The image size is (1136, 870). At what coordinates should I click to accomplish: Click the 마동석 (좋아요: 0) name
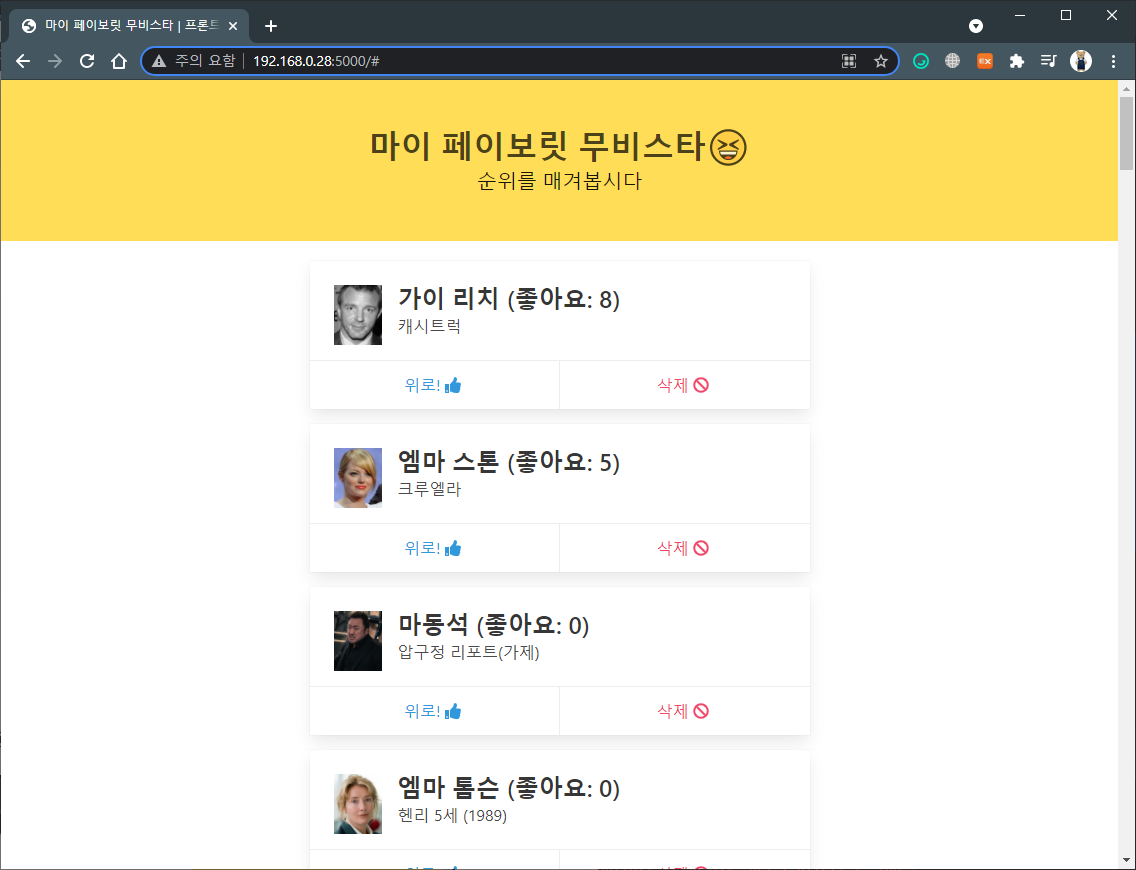click(493, 624)
